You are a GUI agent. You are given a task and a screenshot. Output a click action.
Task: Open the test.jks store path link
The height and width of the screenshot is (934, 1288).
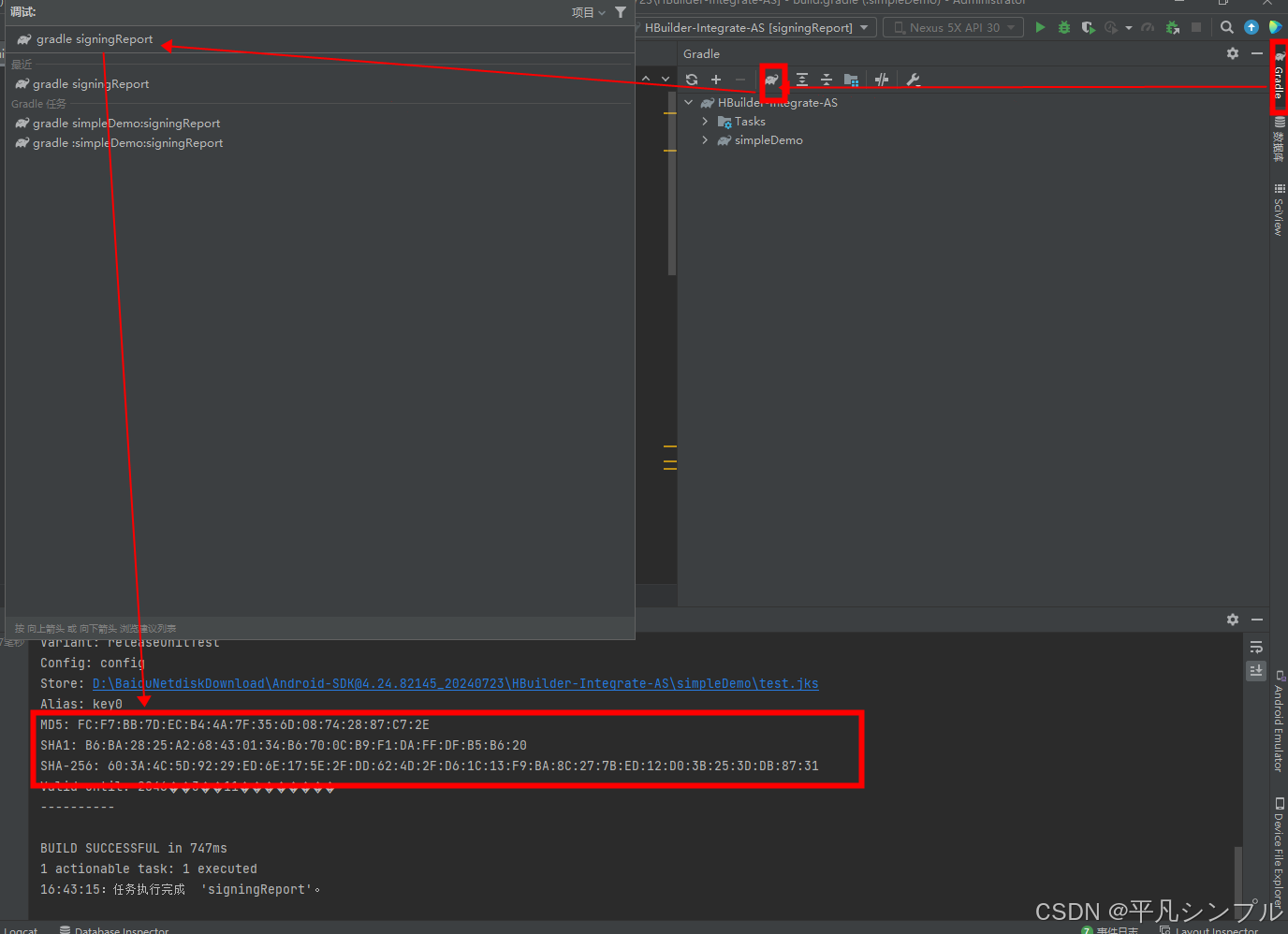[455, 684]
